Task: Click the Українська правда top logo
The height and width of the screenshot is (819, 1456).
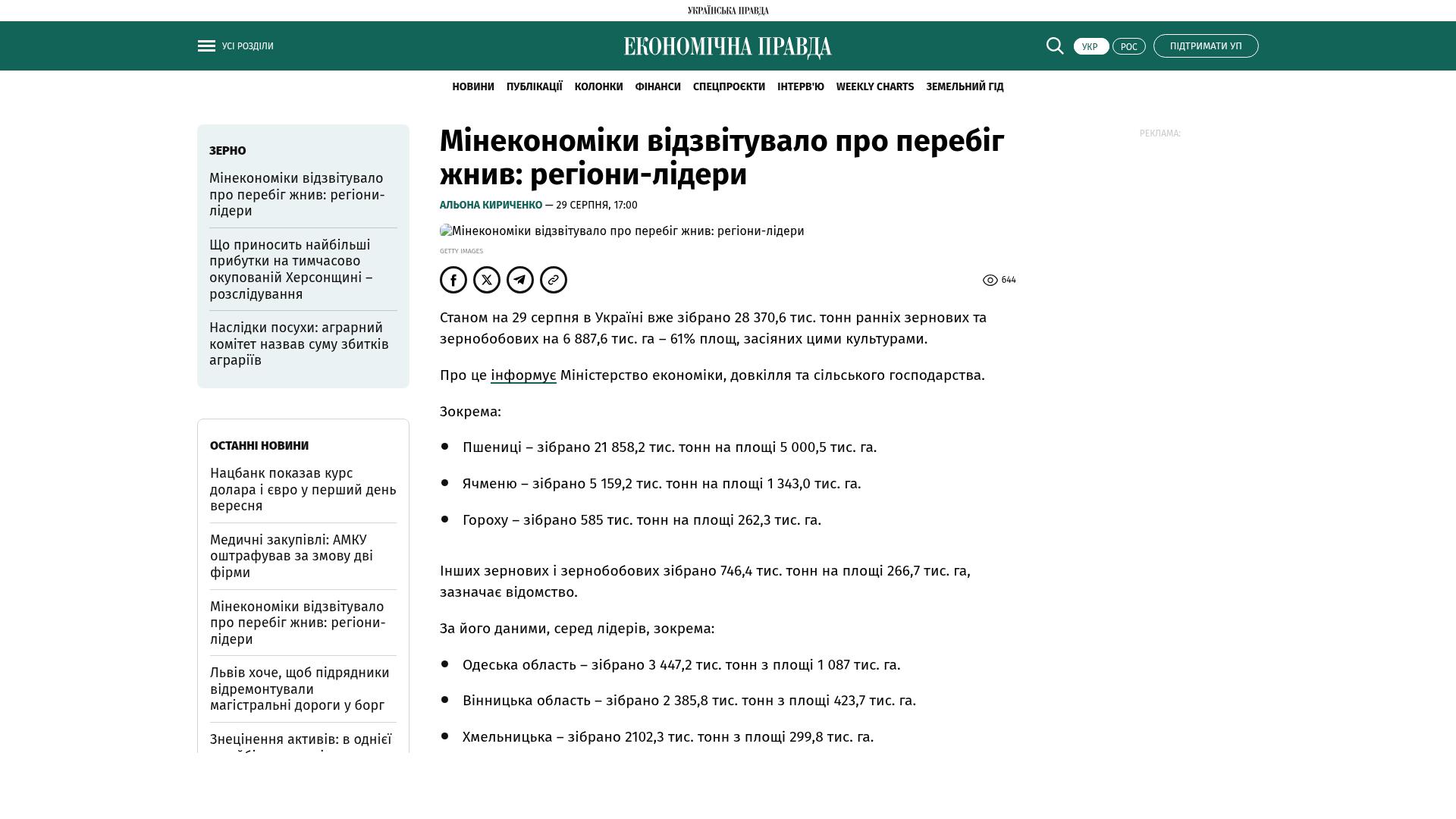Action: click(x=727, y=11)
